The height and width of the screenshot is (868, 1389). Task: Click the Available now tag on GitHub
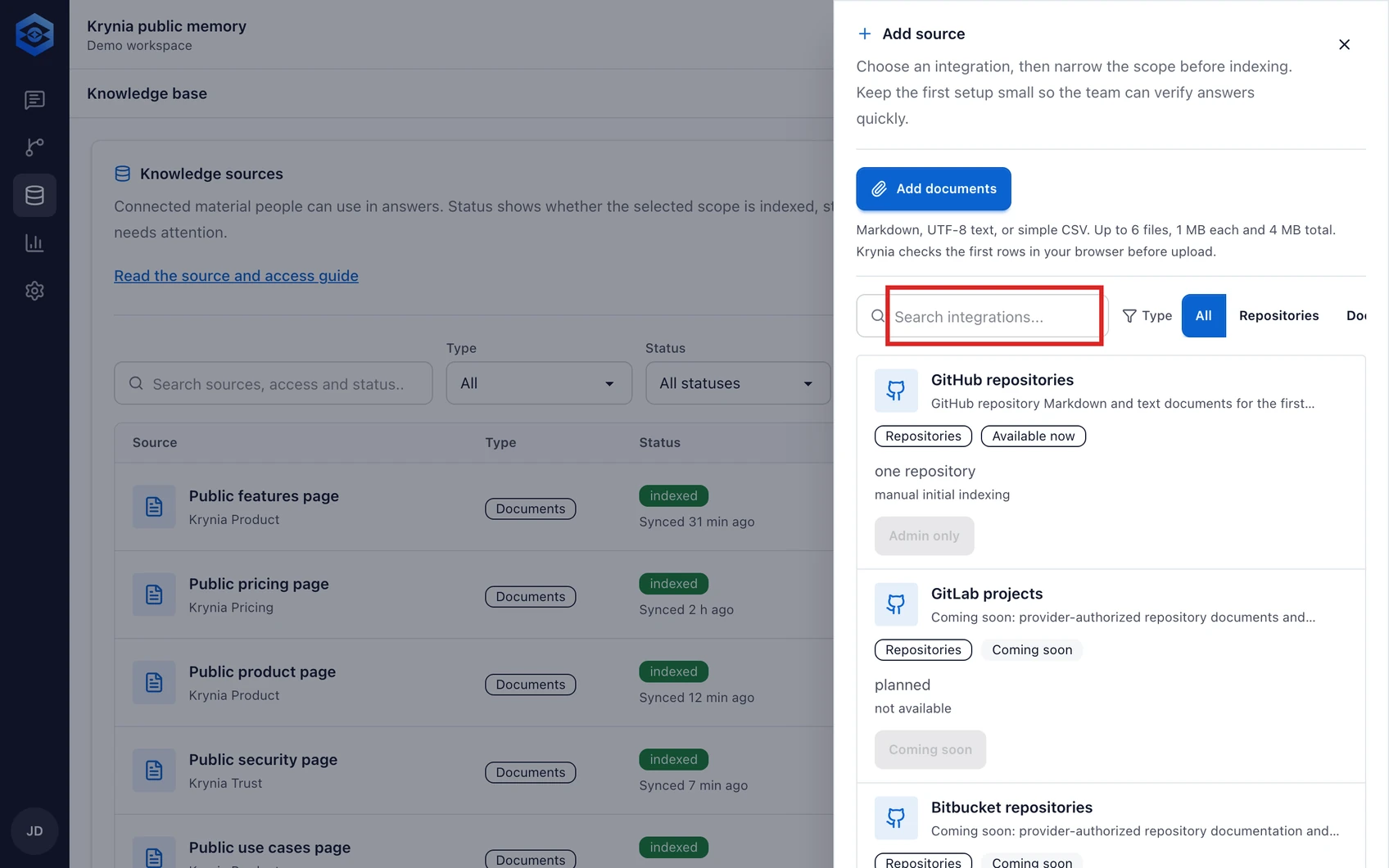point(1034,436)
